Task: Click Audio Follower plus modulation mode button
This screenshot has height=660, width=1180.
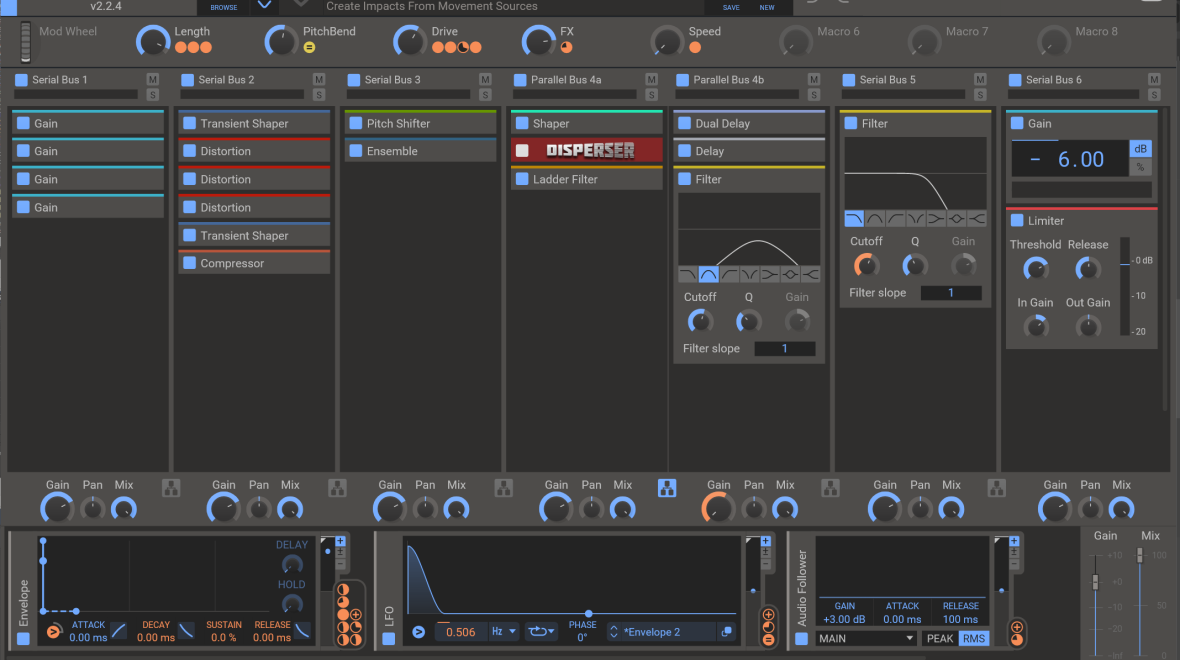Action: pos(1014,541)
